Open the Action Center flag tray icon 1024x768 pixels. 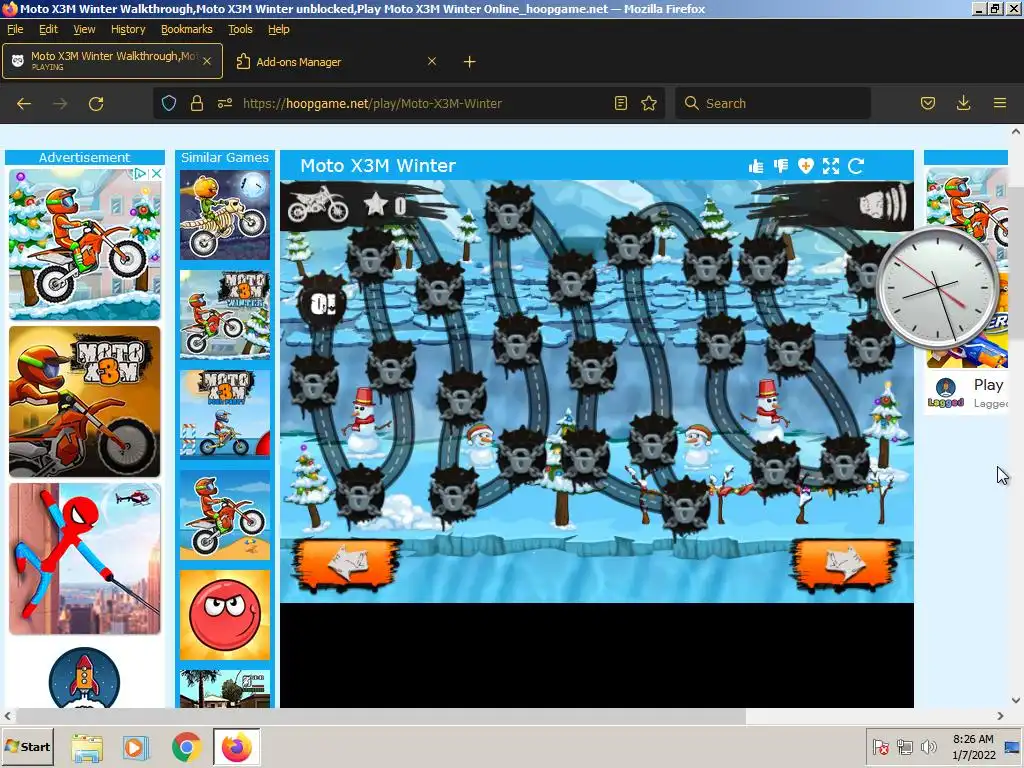pos(880,746)
